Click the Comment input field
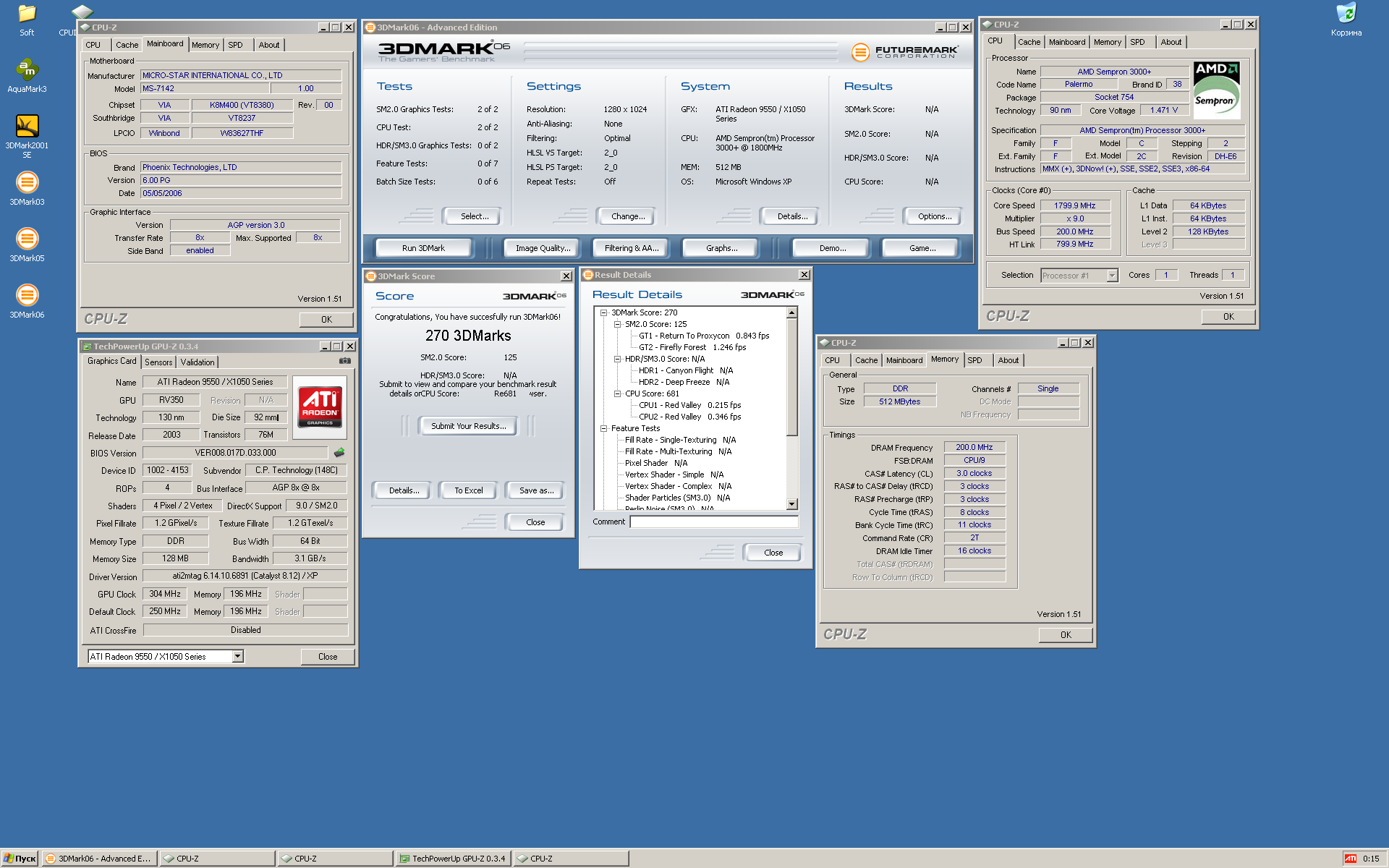 pos(713,522)
